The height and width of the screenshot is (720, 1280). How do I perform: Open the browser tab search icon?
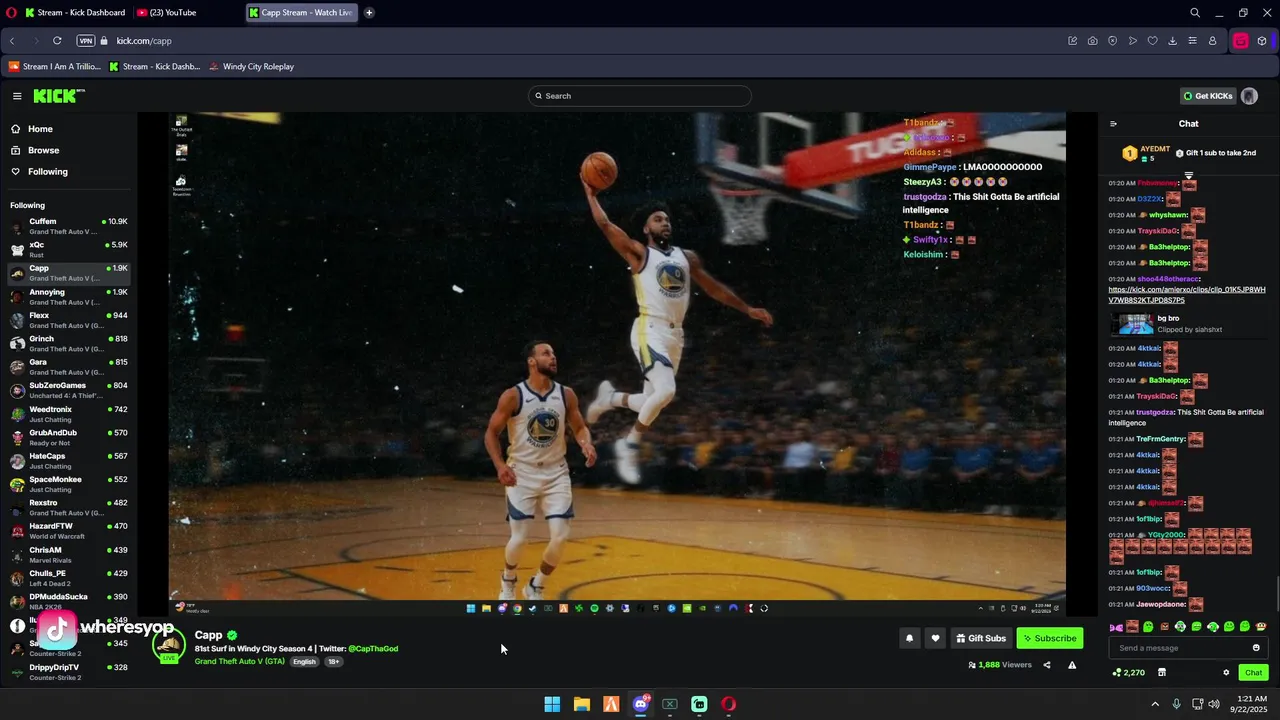pyautogui.click(x=1195, y=13)
